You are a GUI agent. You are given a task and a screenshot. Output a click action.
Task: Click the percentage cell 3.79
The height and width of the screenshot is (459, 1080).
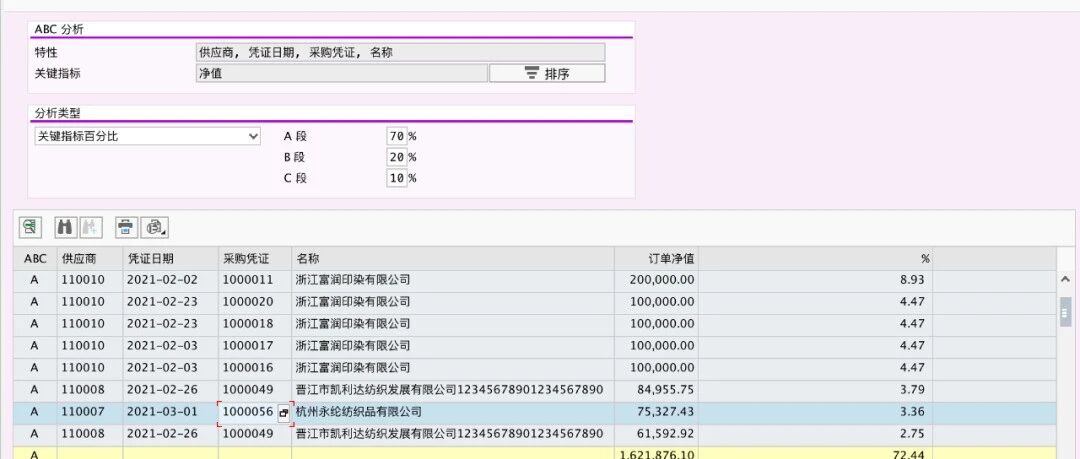click(x=816, y=390)
